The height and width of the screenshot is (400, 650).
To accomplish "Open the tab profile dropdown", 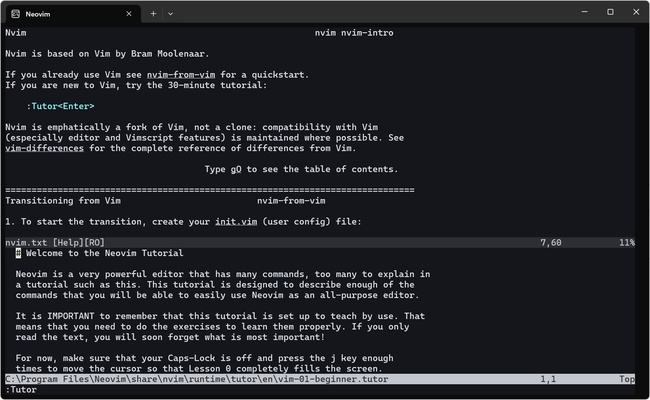I will pos(170,14).
